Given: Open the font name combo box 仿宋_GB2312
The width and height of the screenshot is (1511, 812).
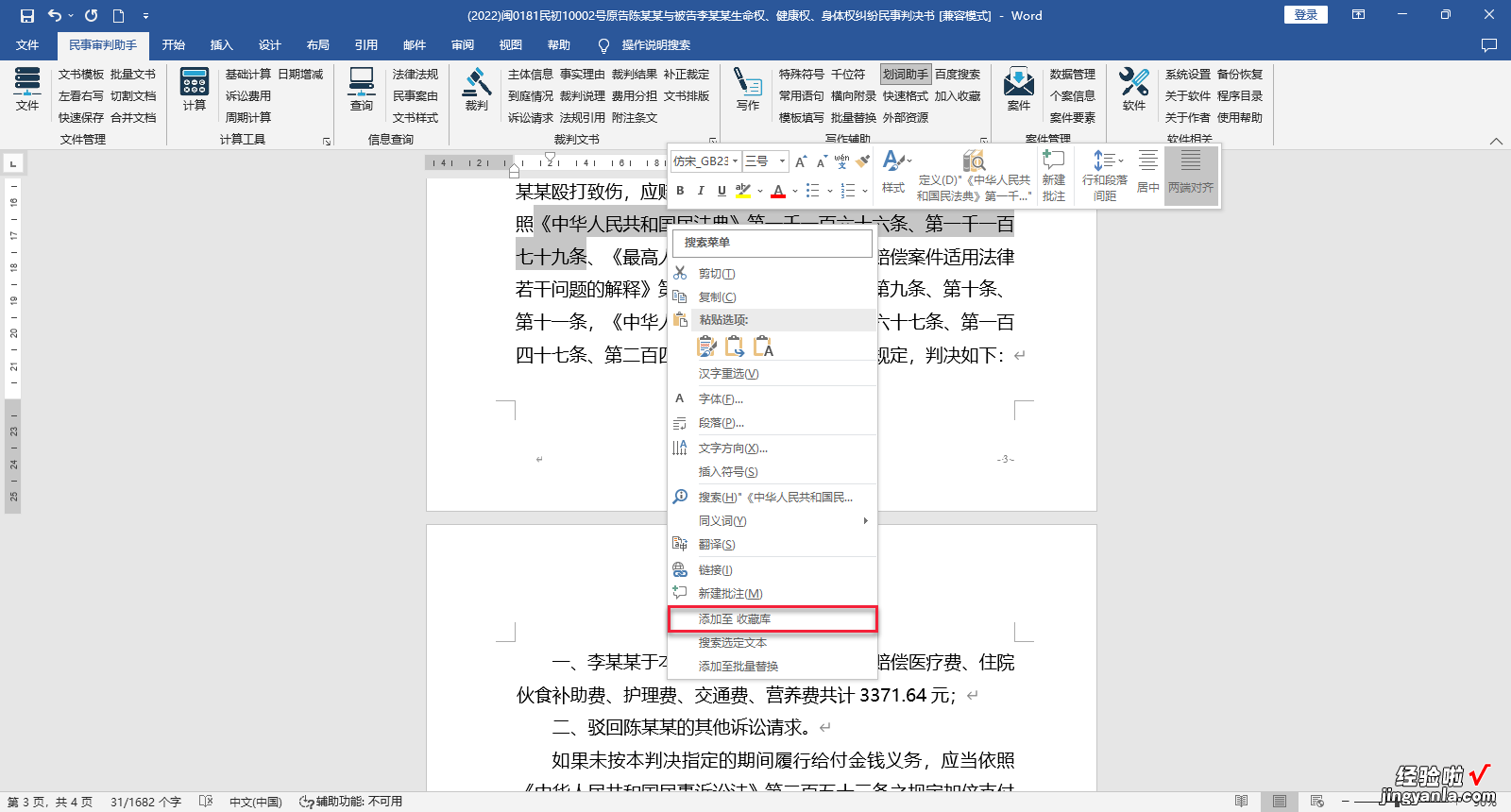Looking at the screenshot, I should click(705, 161).
